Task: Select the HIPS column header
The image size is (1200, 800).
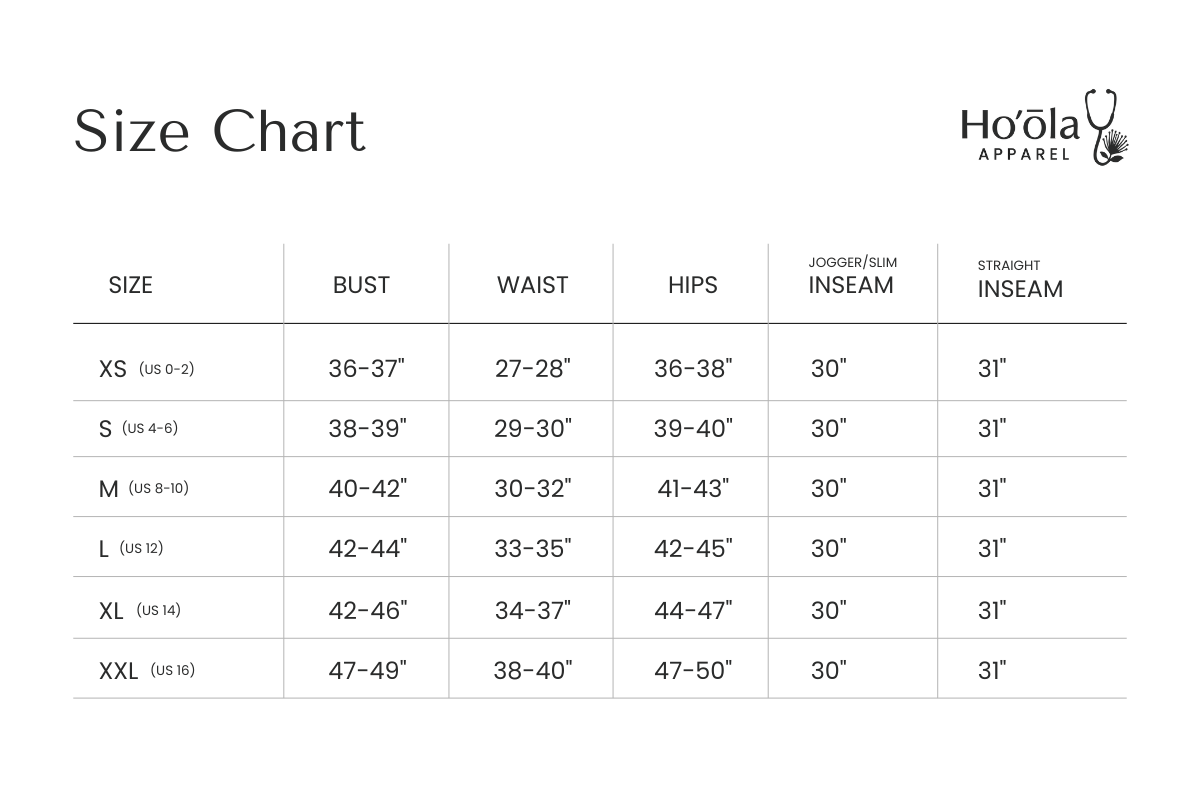Action: [693, 285]
